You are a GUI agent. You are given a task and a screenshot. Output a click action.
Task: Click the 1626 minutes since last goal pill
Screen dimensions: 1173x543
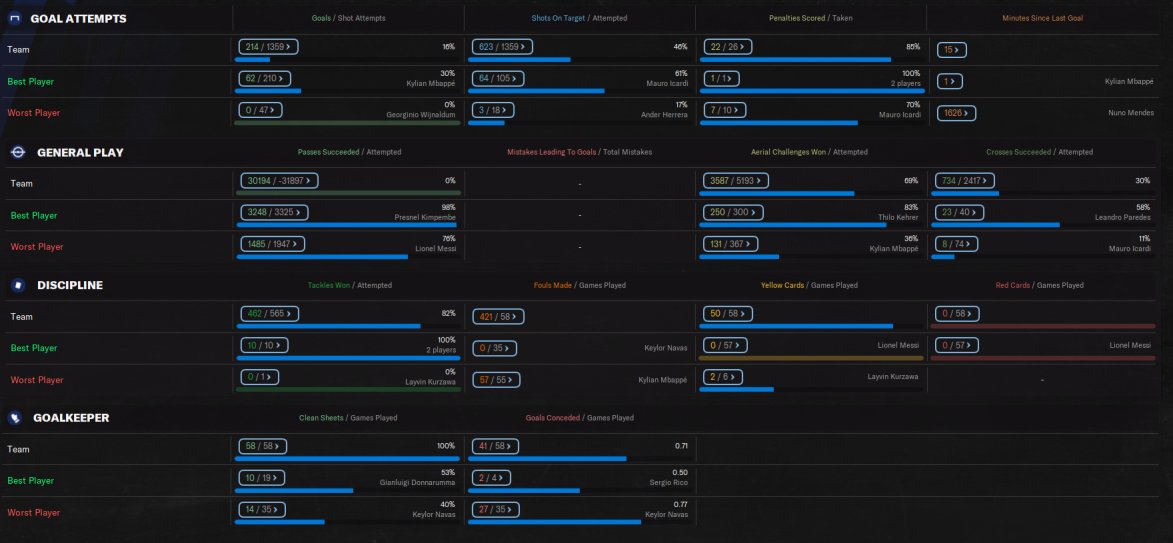coord(956,114)
